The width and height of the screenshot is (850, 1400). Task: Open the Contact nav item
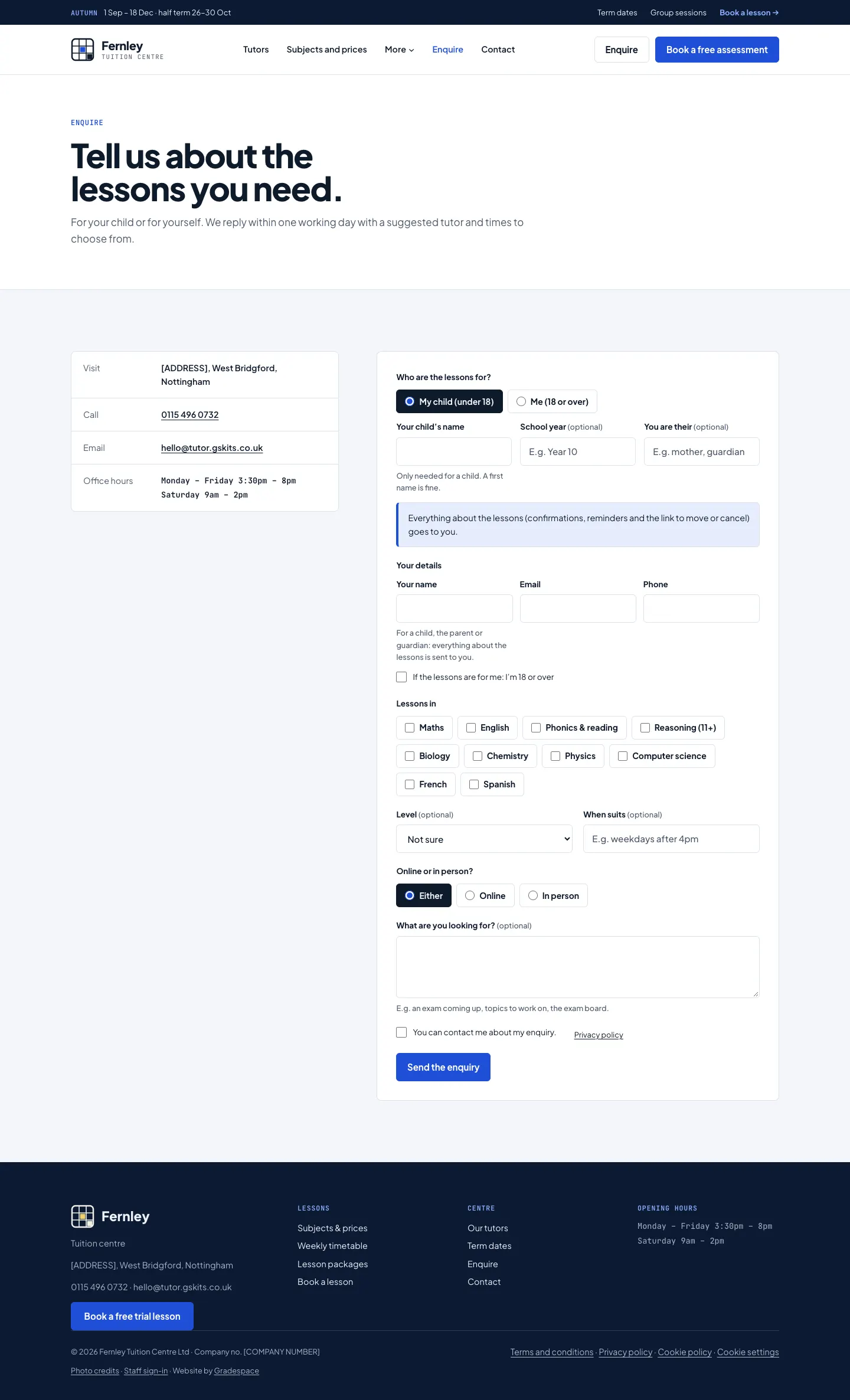pyautogui.click(x=498, y=50)
